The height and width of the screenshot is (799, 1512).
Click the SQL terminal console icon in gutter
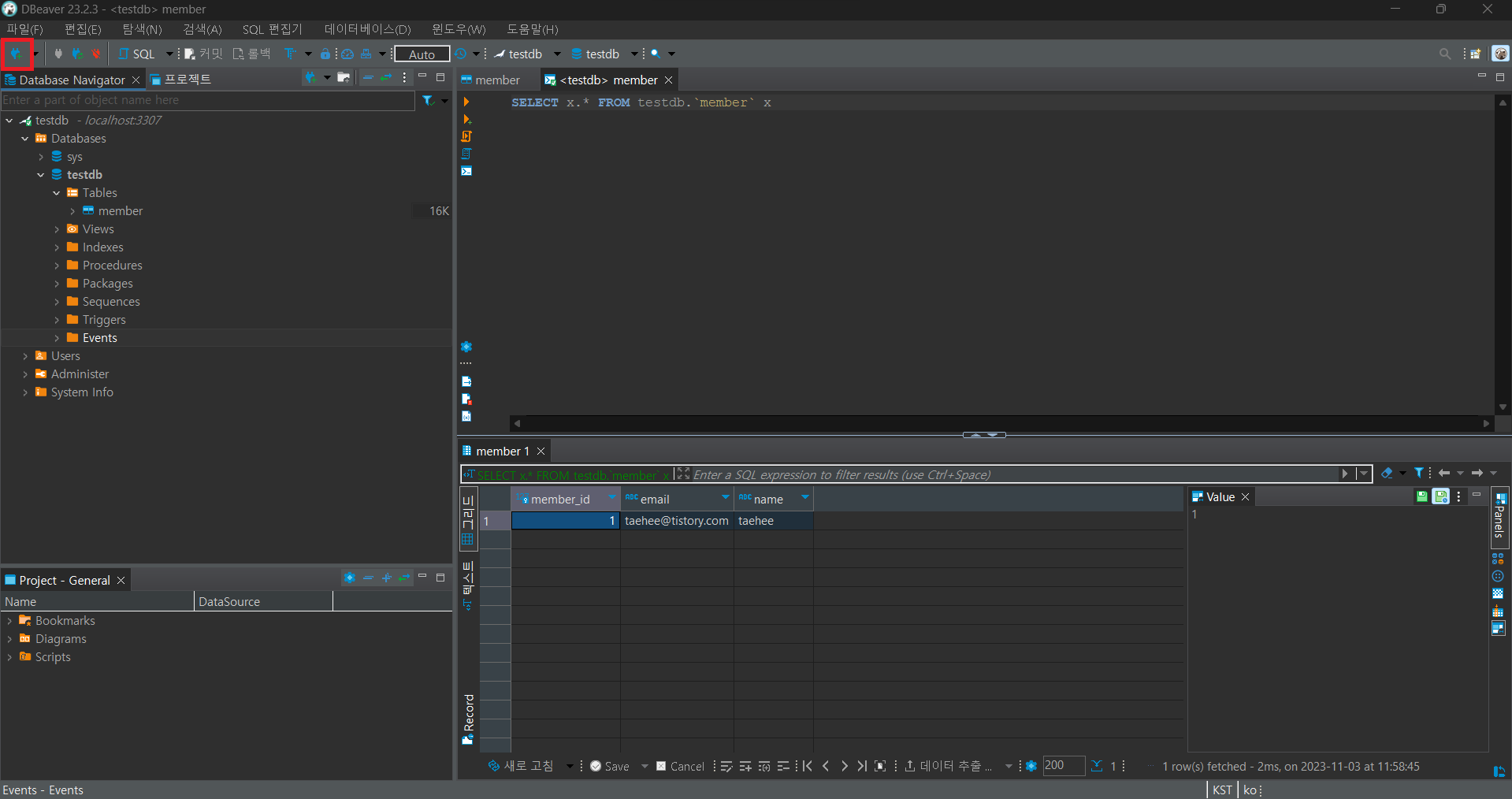tap(466, 171)
